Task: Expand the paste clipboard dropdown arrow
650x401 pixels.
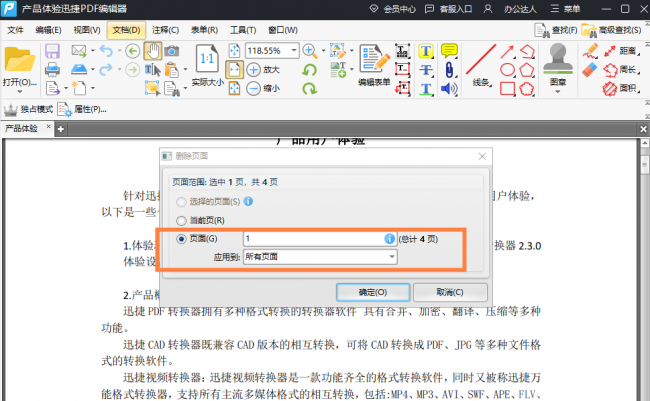Action: tap(185, 69)
